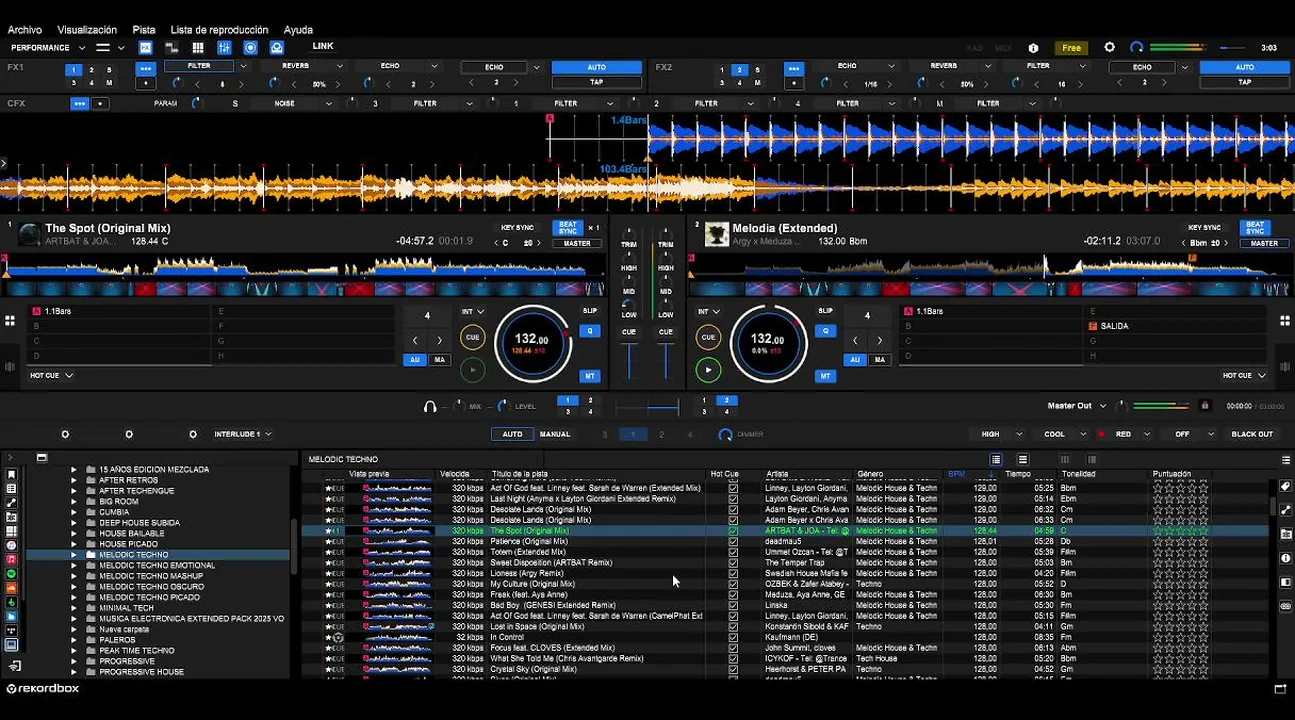Toggle checkbox for Patience (Original Mix)
Image resolution: width=1295 pixels, height=720 pixels.
point(733,541)
